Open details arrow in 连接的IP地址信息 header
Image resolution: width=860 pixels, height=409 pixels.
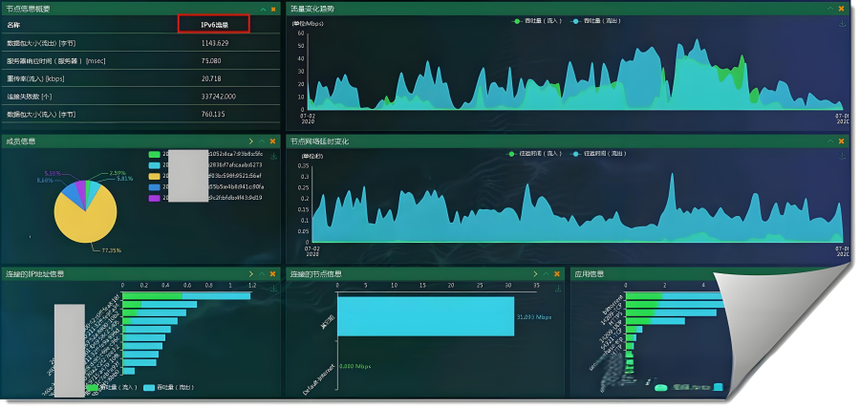[x=251, y=274]
